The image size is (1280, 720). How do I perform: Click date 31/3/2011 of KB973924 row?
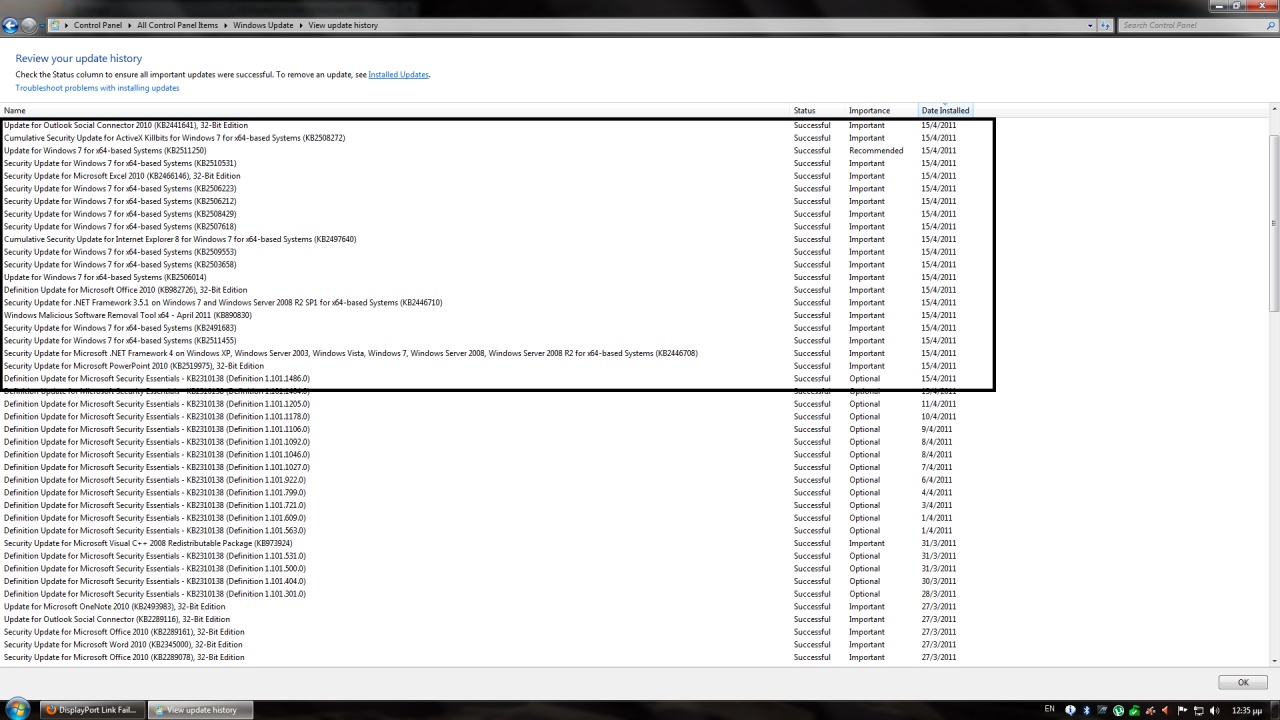(937, 543)
